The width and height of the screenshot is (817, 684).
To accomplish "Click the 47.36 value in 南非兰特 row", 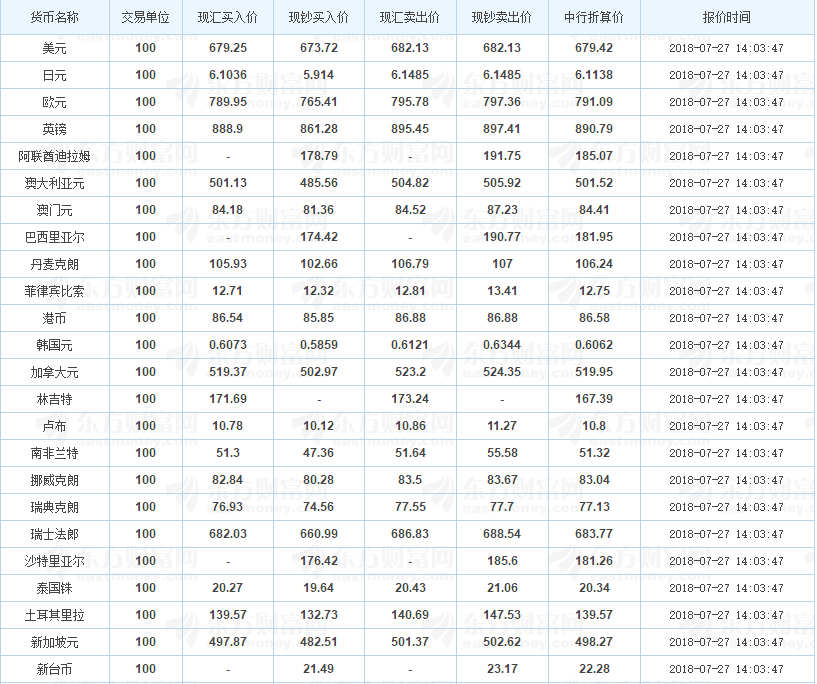I will 319,453.
